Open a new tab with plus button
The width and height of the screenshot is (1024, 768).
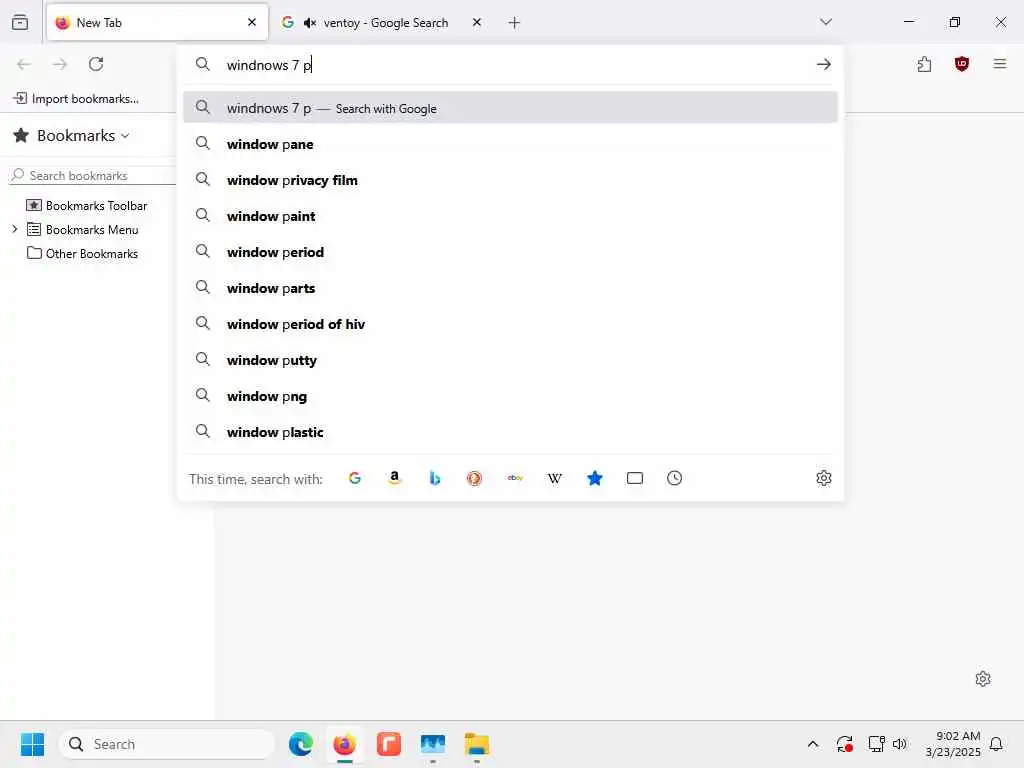[514, 23]
